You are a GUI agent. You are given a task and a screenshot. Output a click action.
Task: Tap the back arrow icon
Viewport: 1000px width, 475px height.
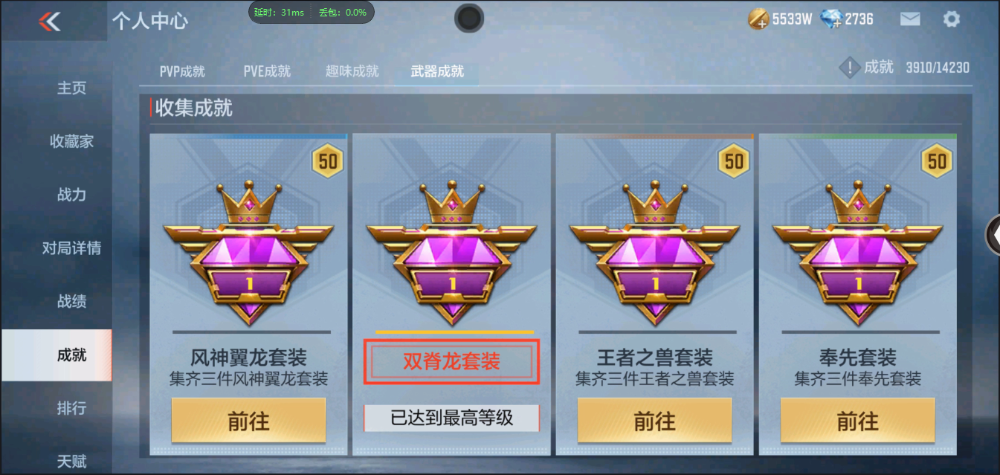tap(49, 21)
